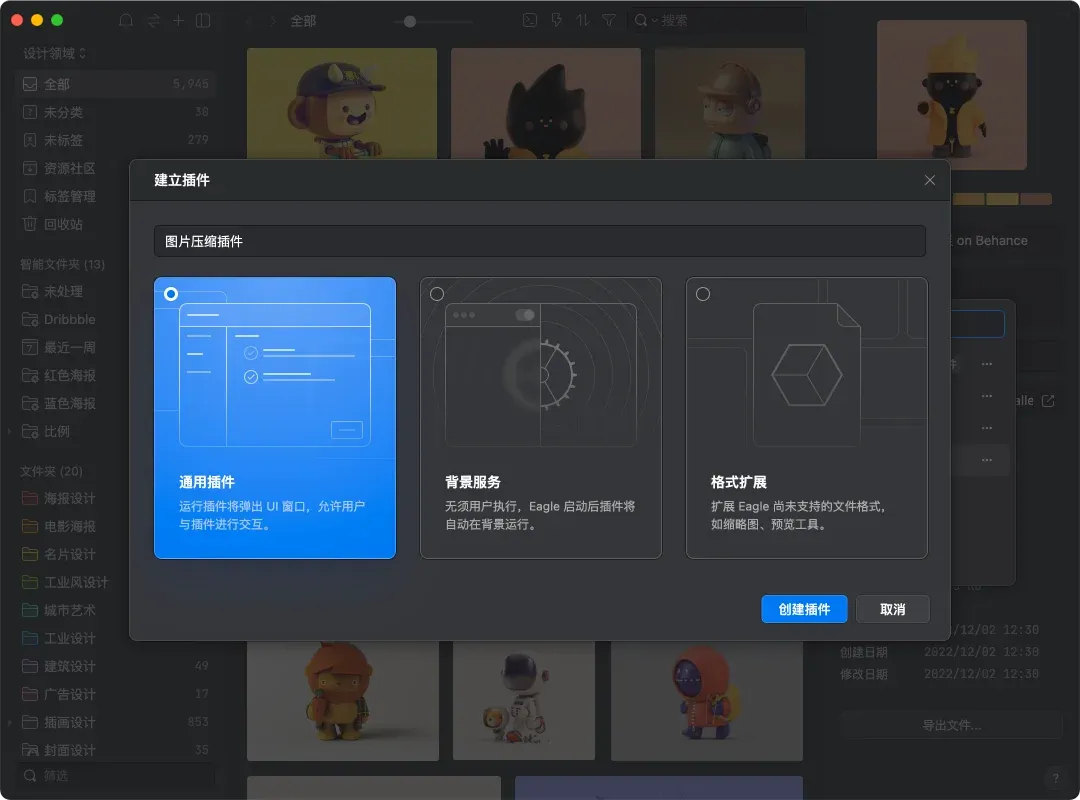Select 未标签 in the sidebar

tap(114, 140)
